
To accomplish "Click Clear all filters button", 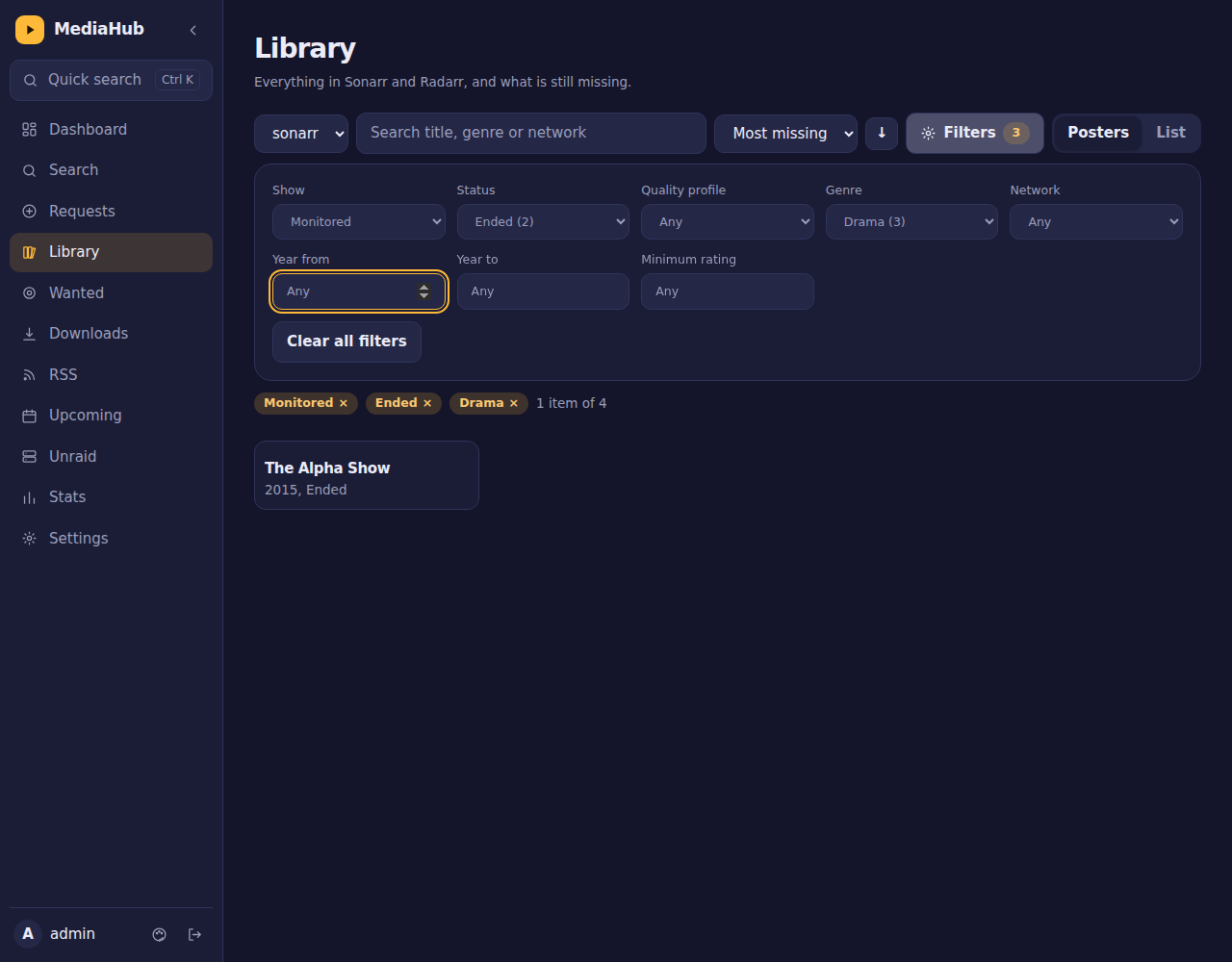I will point(346,342).
